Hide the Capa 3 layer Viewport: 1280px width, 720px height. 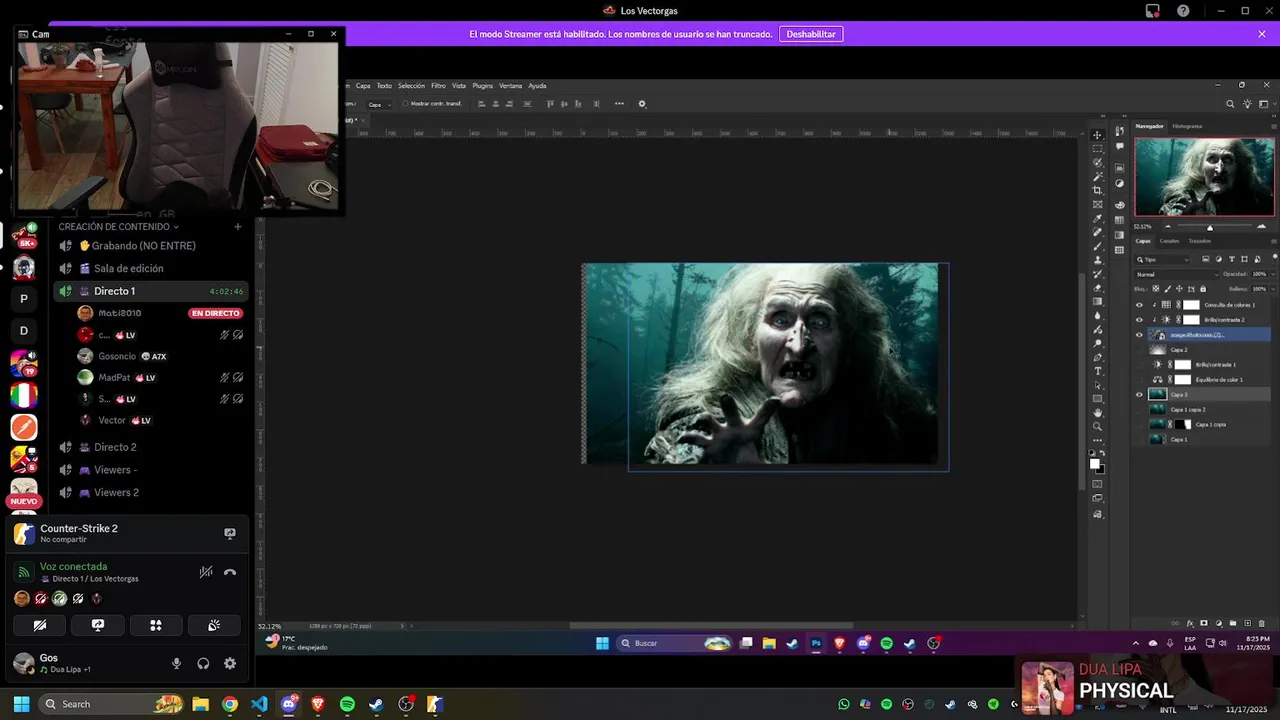[1139, 395]
